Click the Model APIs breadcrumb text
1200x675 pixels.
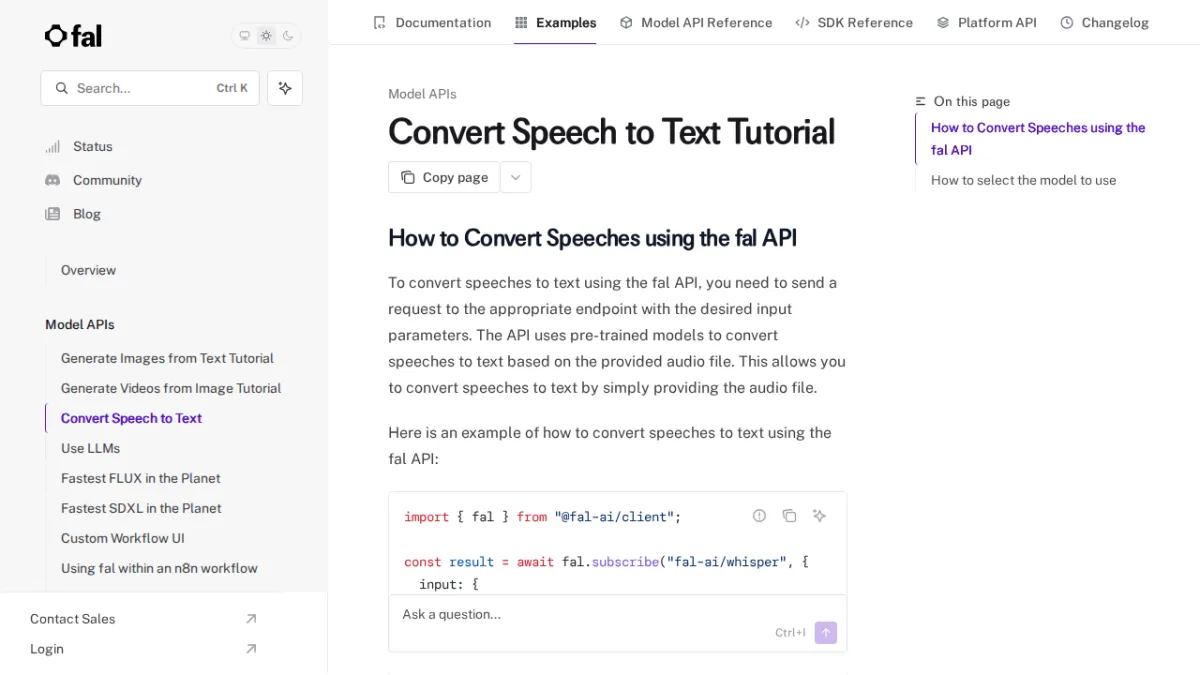(422, 94)
